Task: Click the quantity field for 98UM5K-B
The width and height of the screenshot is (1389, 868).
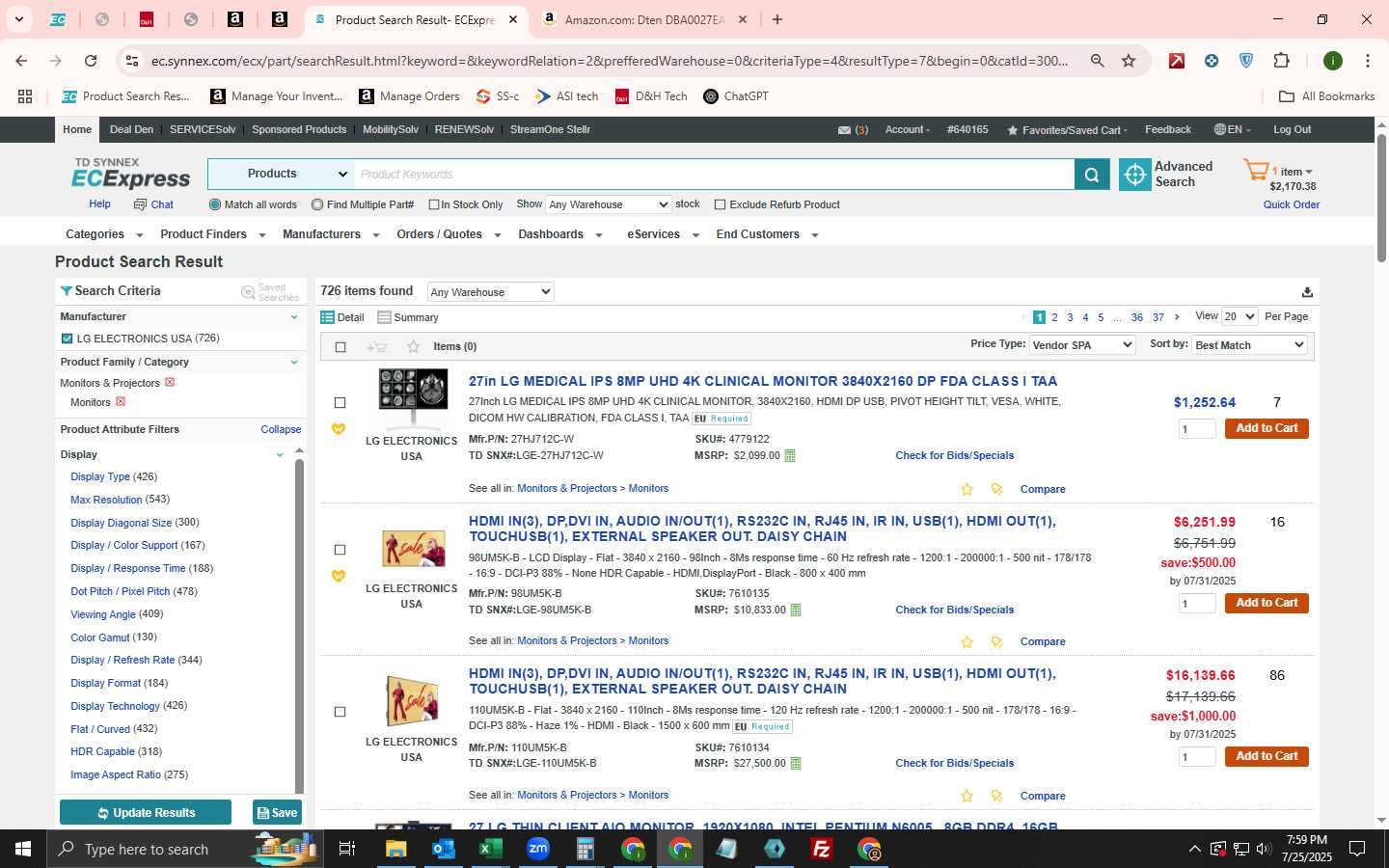Action: click(x=1197, y=604)
